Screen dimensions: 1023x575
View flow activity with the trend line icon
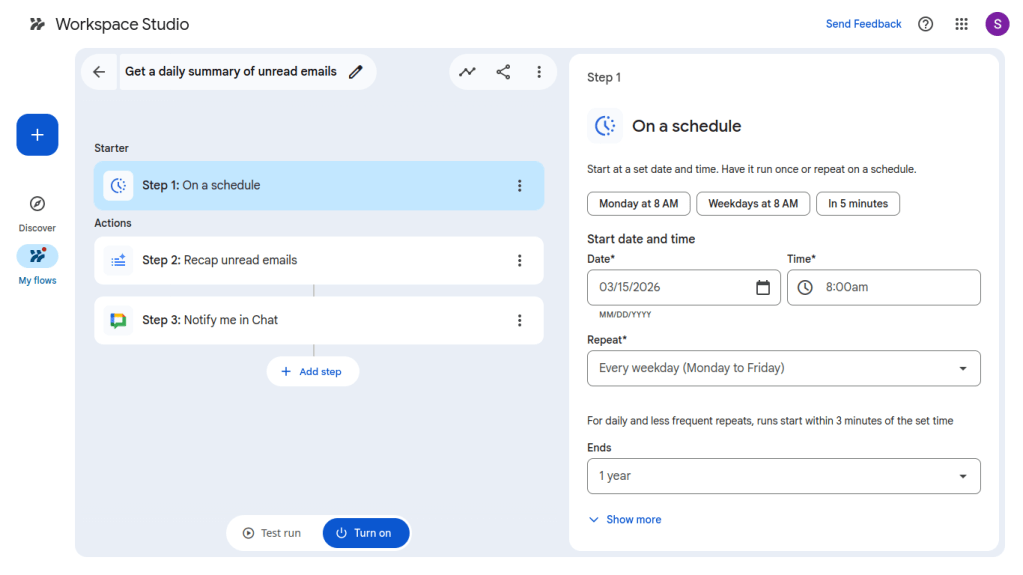[x=467, y=72]
